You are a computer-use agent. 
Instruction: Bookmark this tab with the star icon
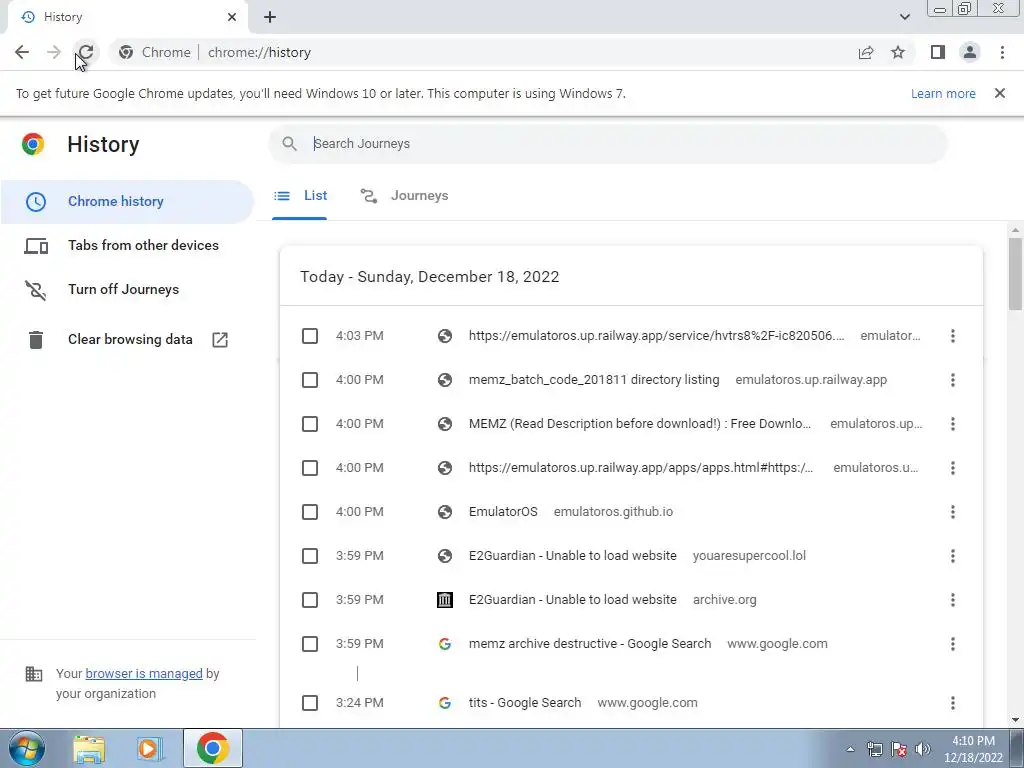tap(898, 52)
